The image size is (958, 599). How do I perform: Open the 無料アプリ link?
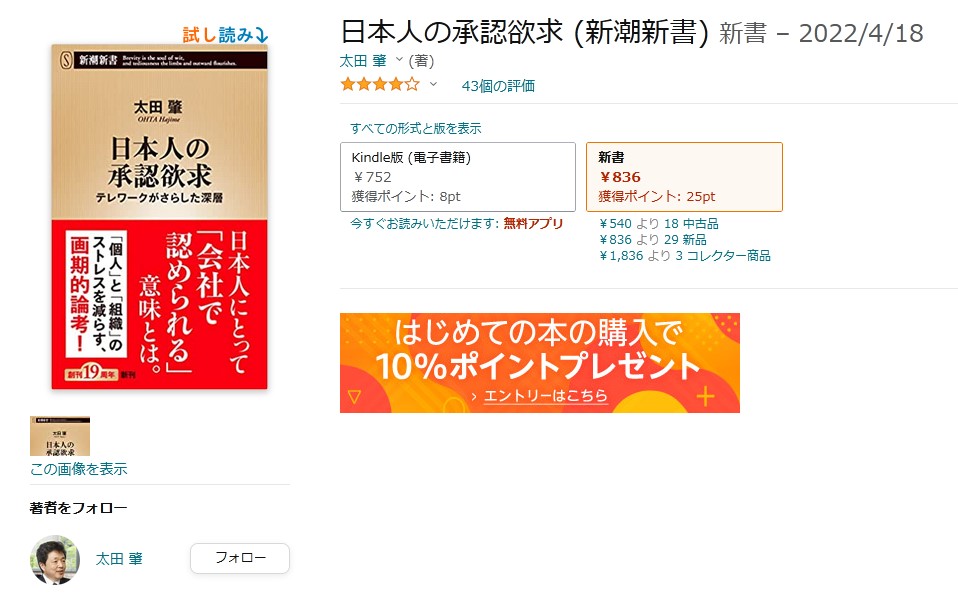533,224
